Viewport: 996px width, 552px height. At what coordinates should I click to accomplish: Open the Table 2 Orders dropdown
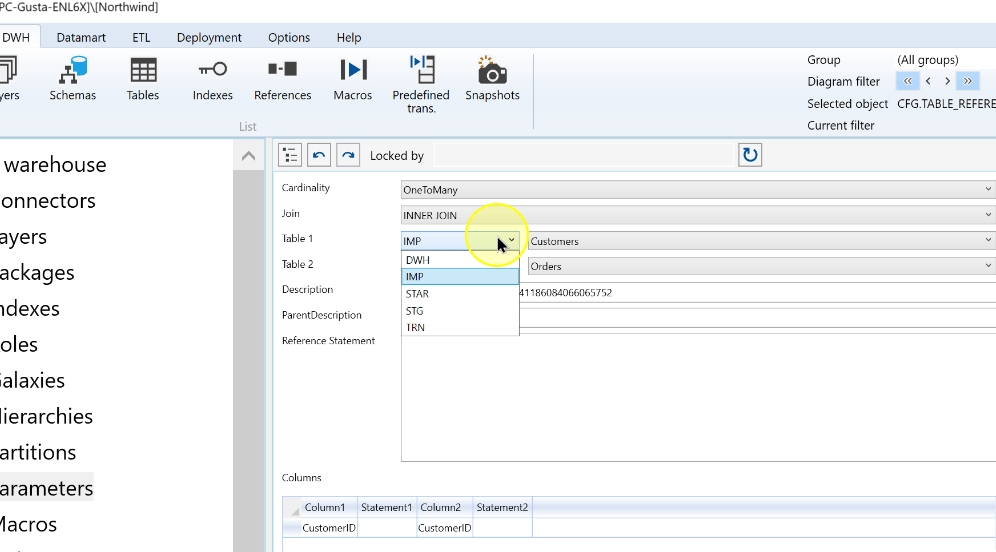[x=762, y=266]
